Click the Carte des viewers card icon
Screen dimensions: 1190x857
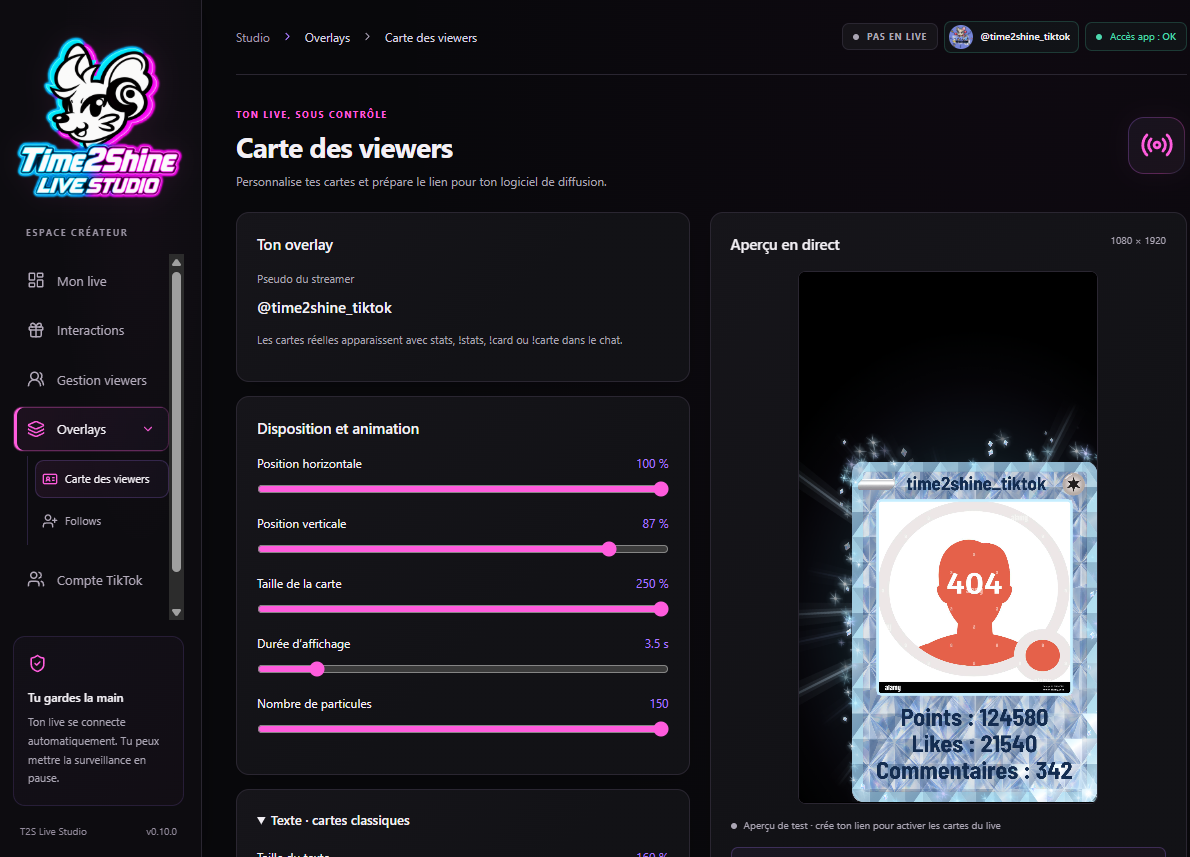tap(50, 479)
